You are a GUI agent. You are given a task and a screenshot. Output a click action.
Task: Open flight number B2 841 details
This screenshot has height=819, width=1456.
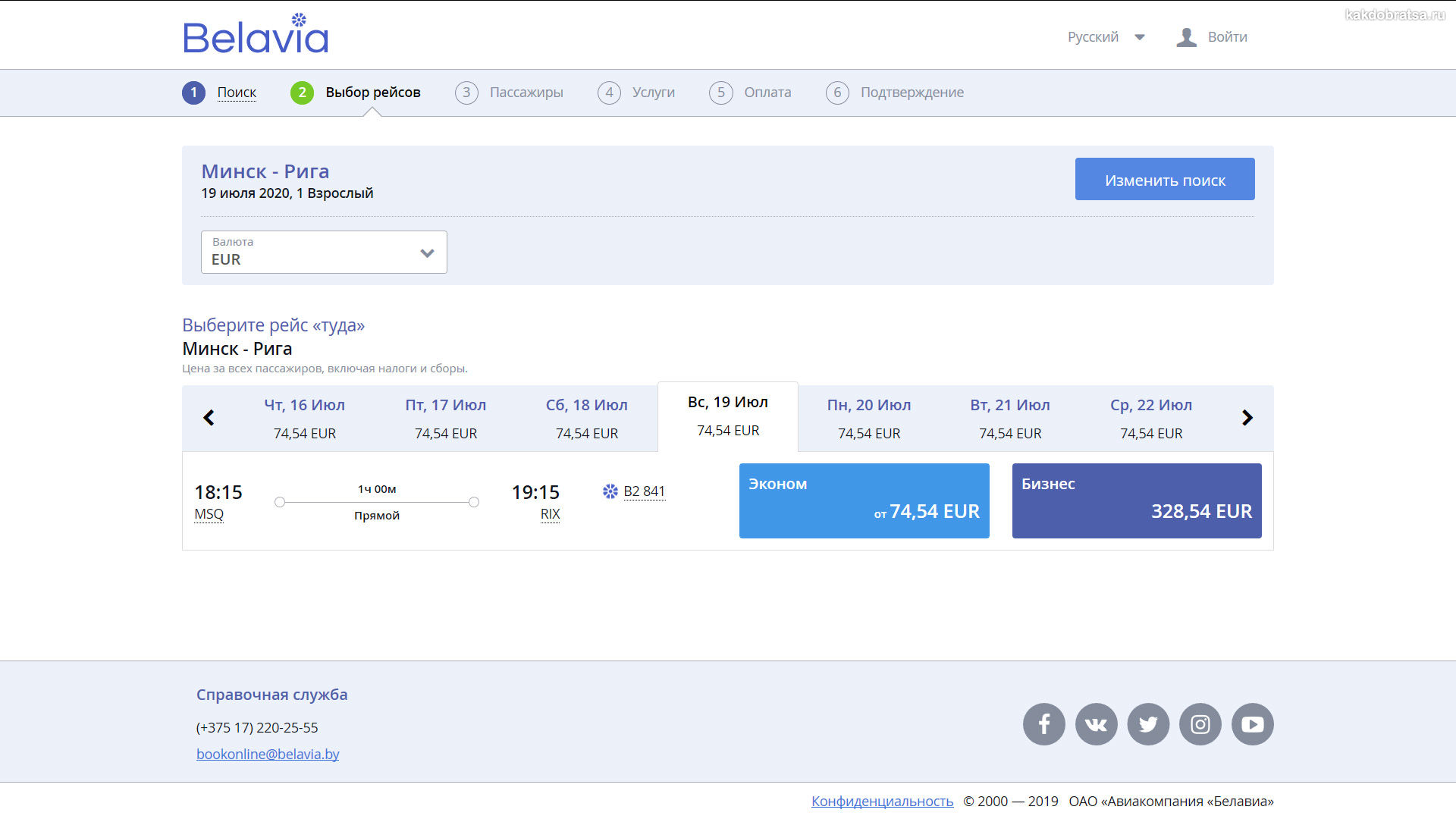click(644, 491)
